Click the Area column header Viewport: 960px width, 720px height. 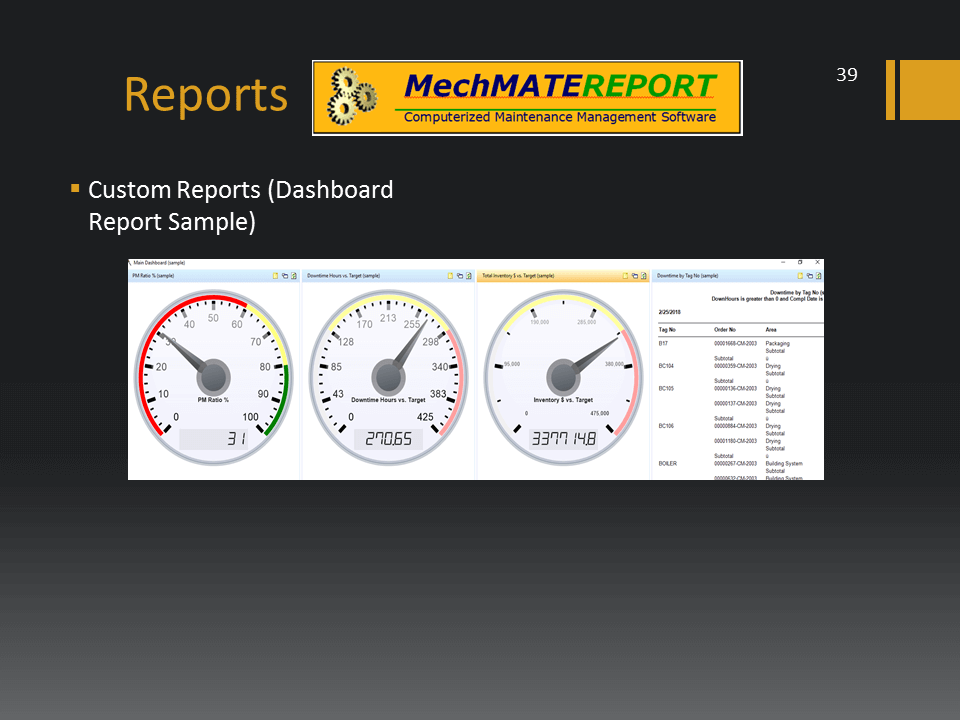tap(771, 330)
